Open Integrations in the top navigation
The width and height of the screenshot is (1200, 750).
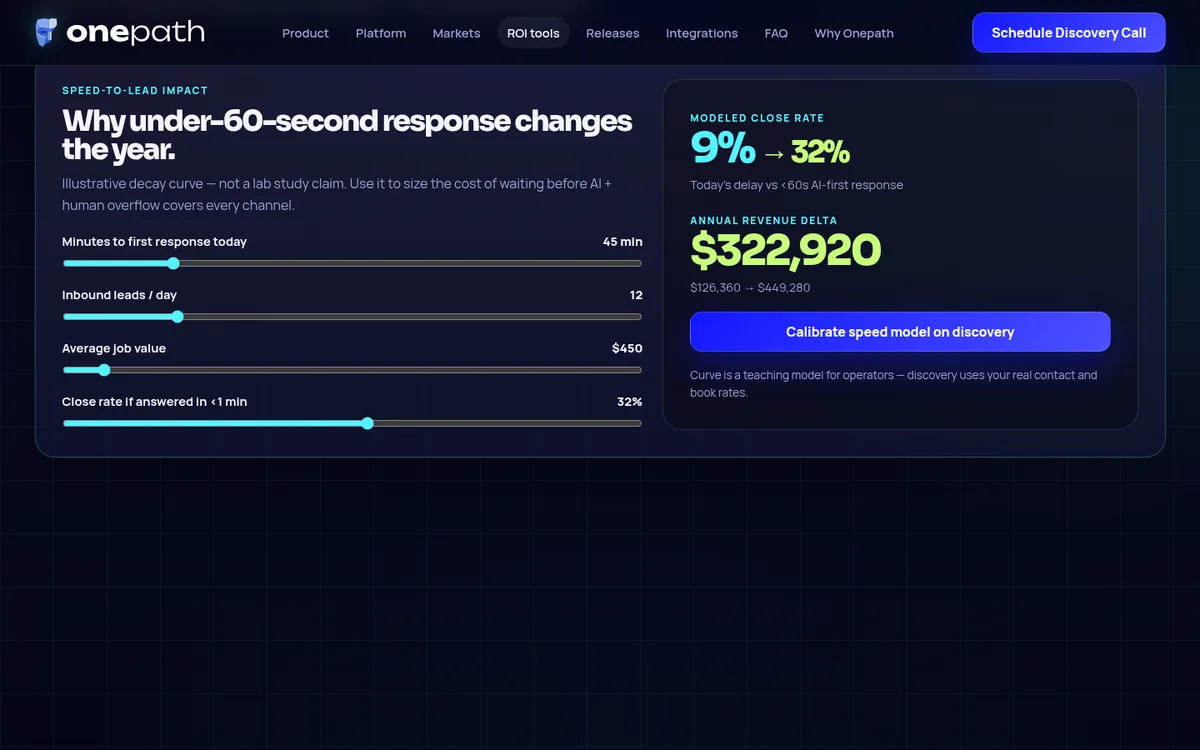coord(702,33)
